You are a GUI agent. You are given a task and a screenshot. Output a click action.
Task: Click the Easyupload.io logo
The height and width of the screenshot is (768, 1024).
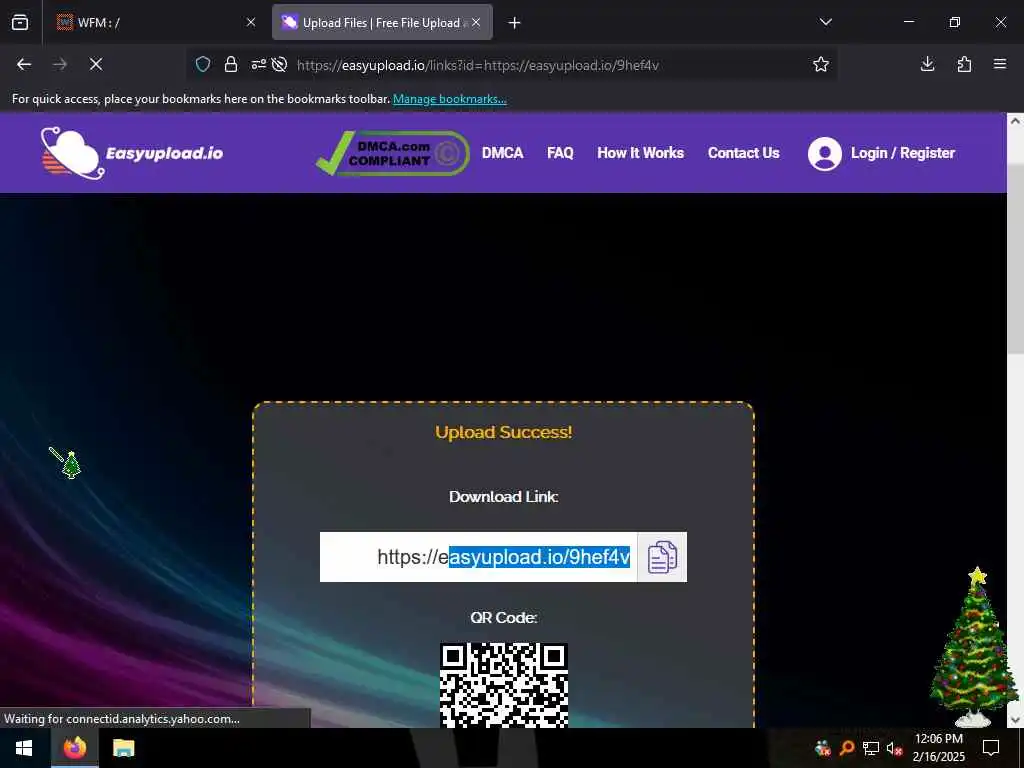click(x=132, y=153)
